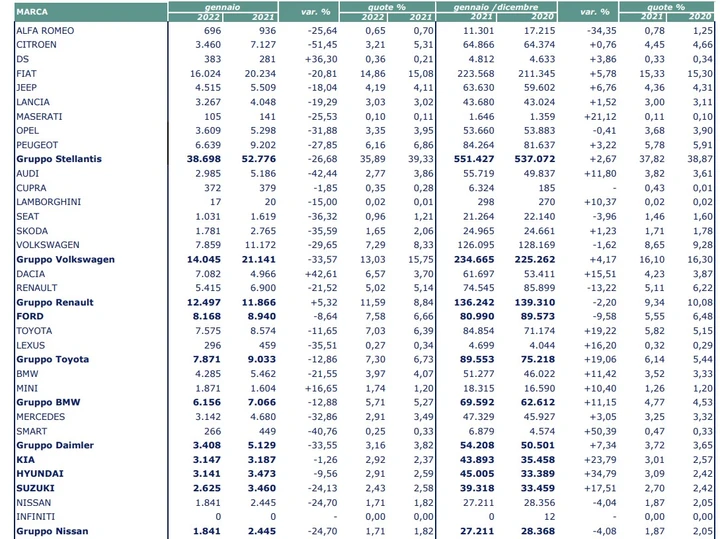Click Fiat January 2022 value 16.024
The height and width of the screenshot is (539, 720).
205,73
